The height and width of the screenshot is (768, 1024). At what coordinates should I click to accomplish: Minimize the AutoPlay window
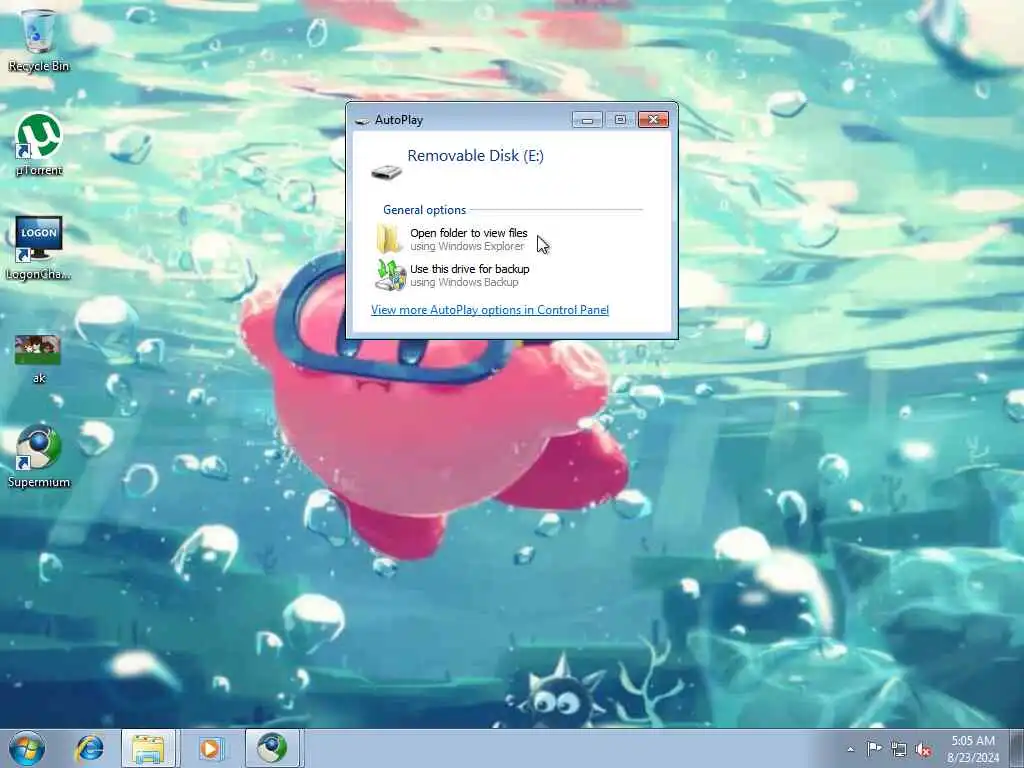[587, 120]
